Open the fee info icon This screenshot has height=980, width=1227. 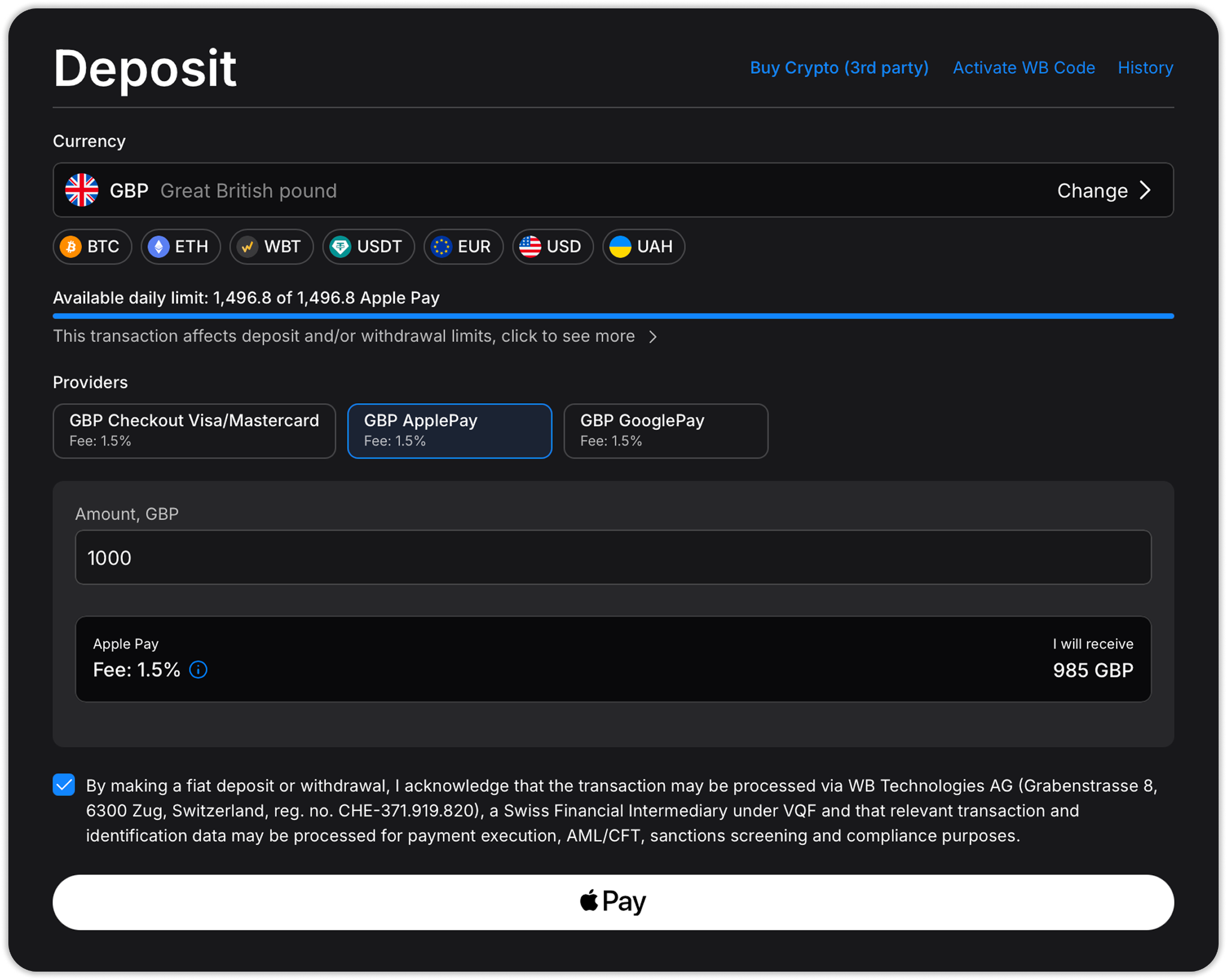pos(198,670)
